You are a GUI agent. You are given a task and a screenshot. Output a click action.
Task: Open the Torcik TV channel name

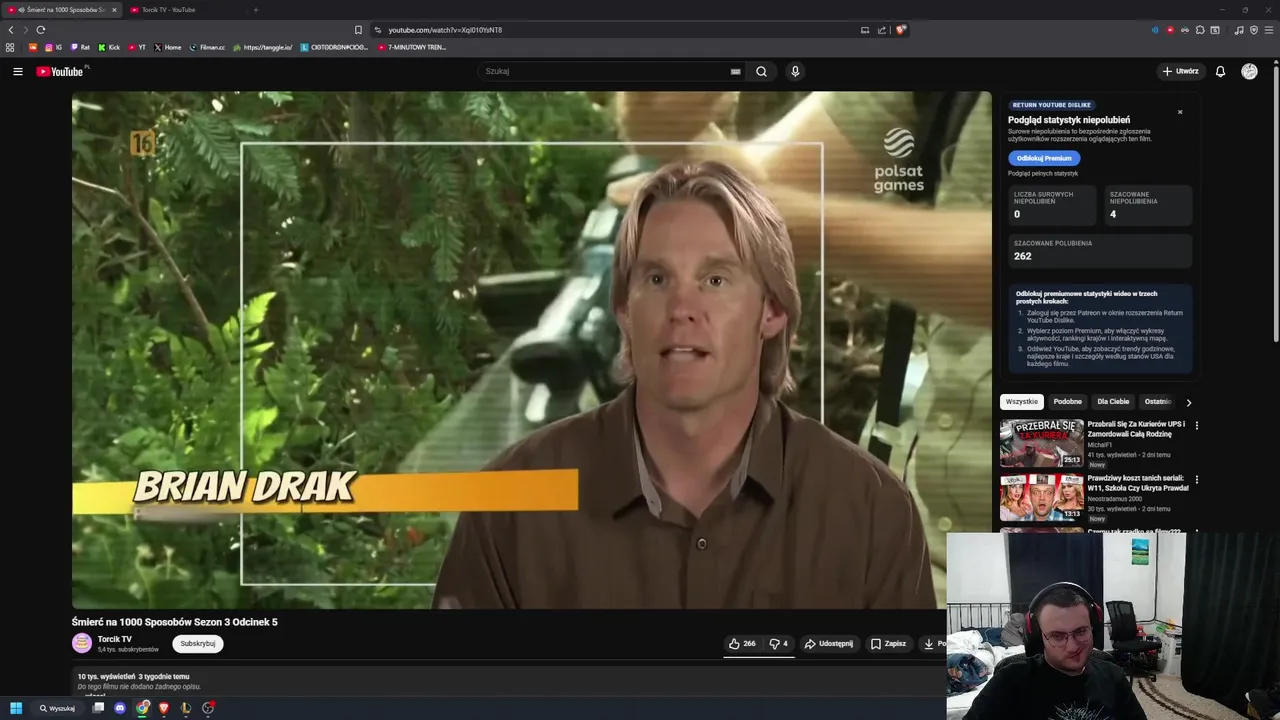tap(114, 639)
